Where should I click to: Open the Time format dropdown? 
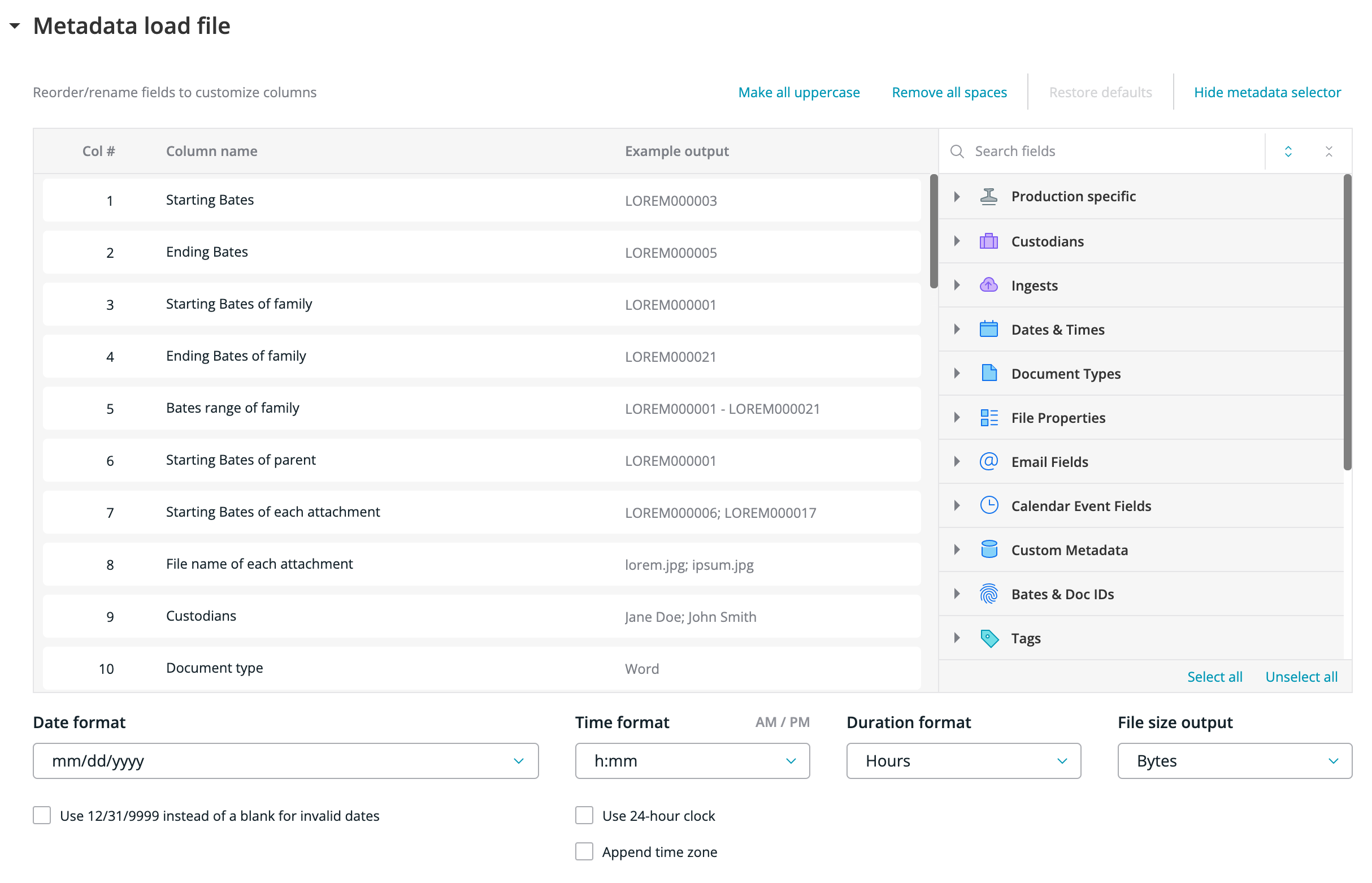coord(692,761)
